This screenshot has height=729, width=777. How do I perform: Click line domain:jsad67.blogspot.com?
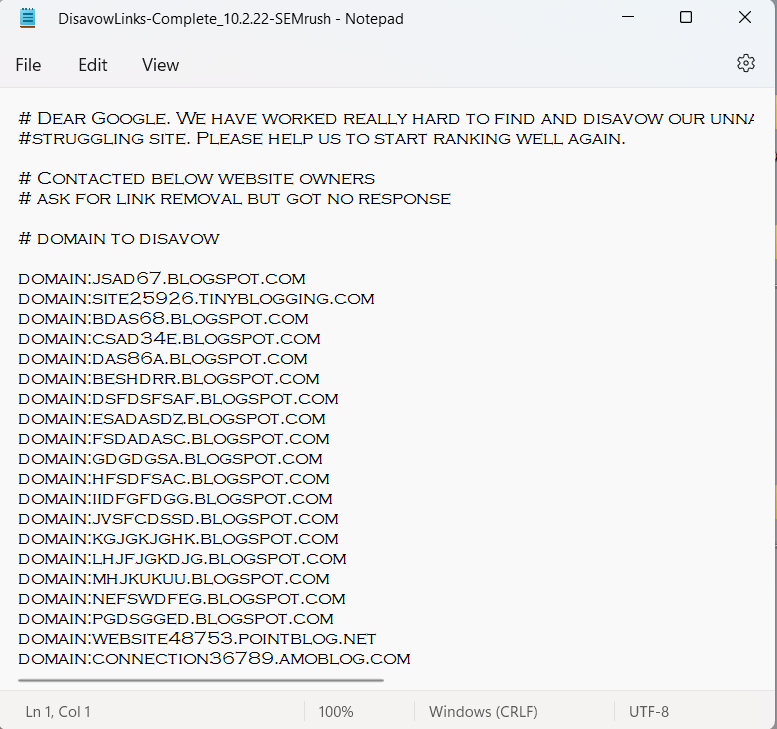[x=162, y=279]
